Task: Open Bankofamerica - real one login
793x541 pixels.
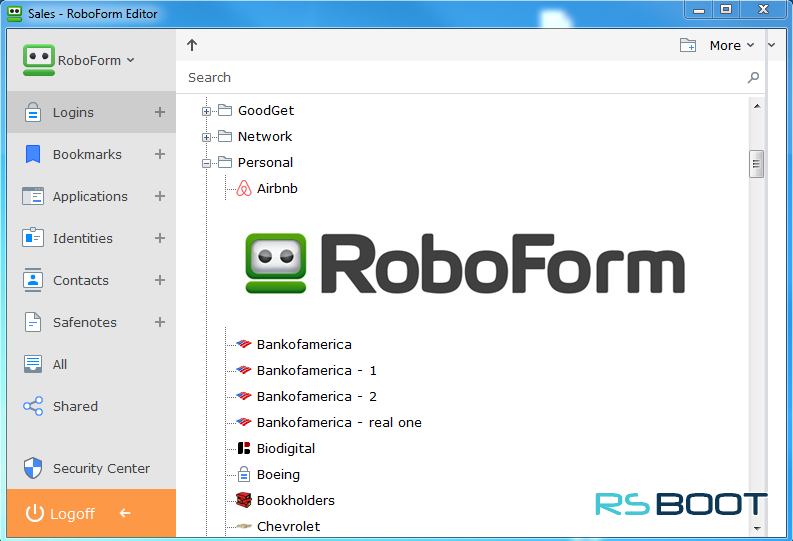Action: pyautogui.click(x=339, y=423)
